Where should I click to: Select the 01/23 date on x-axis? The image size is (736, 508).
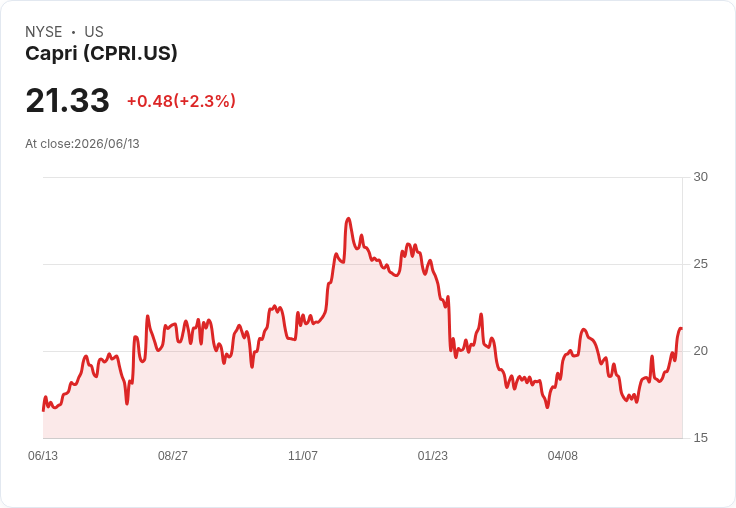click(433, 455)
